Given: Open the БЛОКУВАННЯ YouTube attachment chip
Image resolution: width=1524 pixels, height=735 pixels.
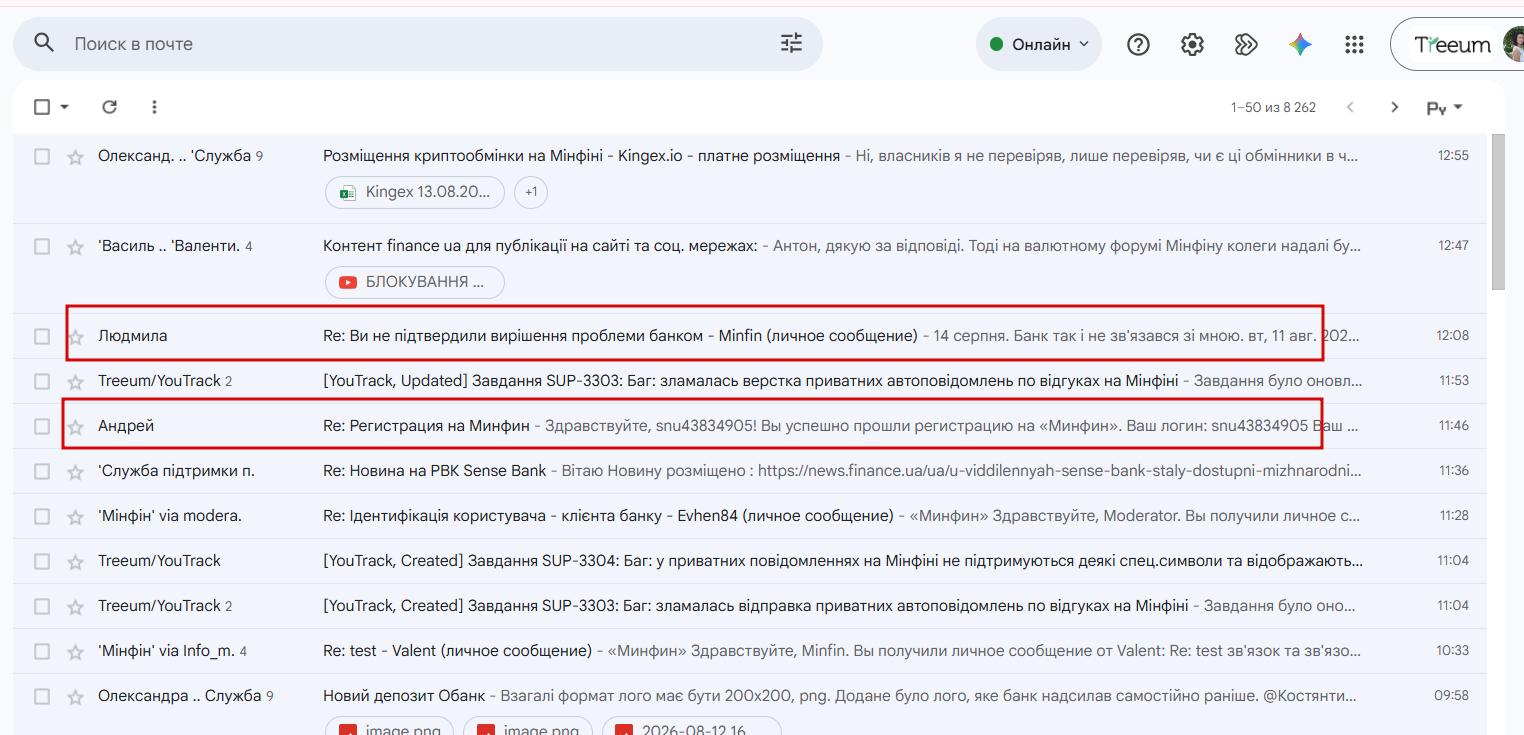Looking at the screenshot, I should [415, 282].
